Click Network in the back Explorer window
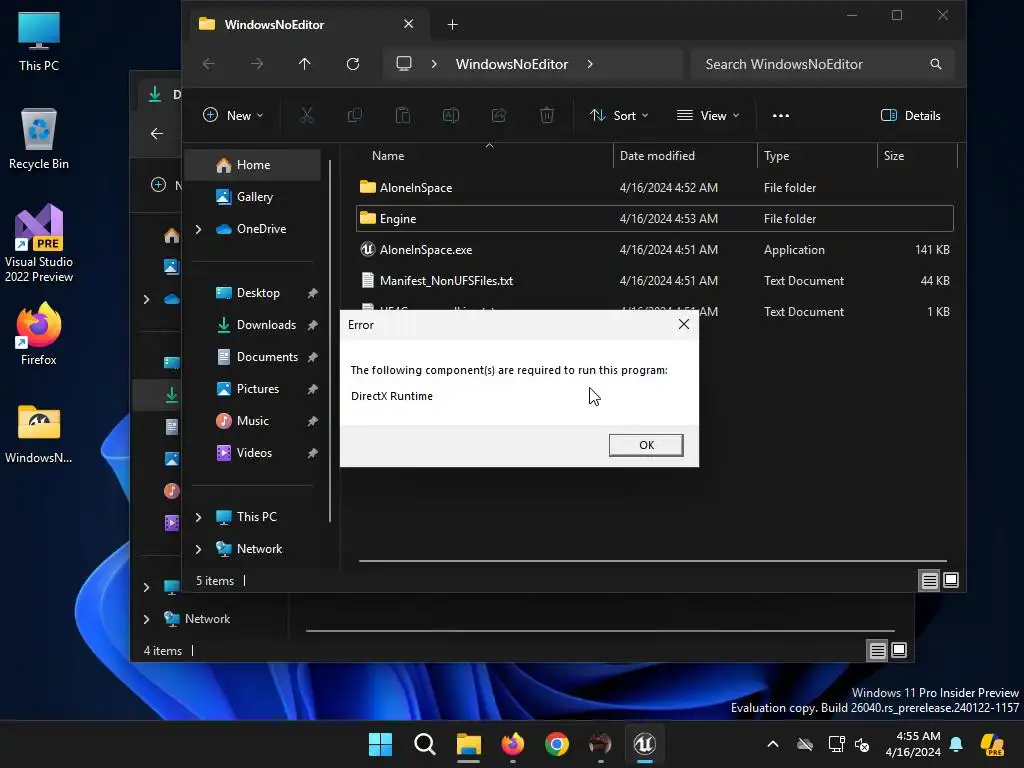This screenshot has height=768, width=1024. [x=207, y=619]
